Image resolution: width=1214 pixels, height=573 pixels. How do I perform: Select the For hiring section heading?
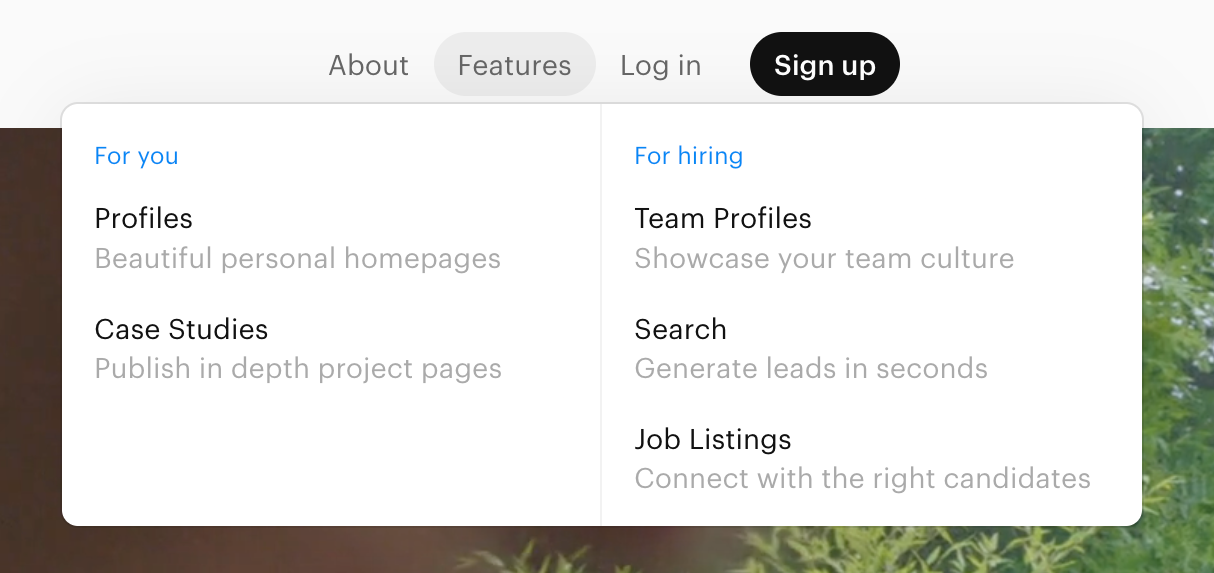click(688, 156)
